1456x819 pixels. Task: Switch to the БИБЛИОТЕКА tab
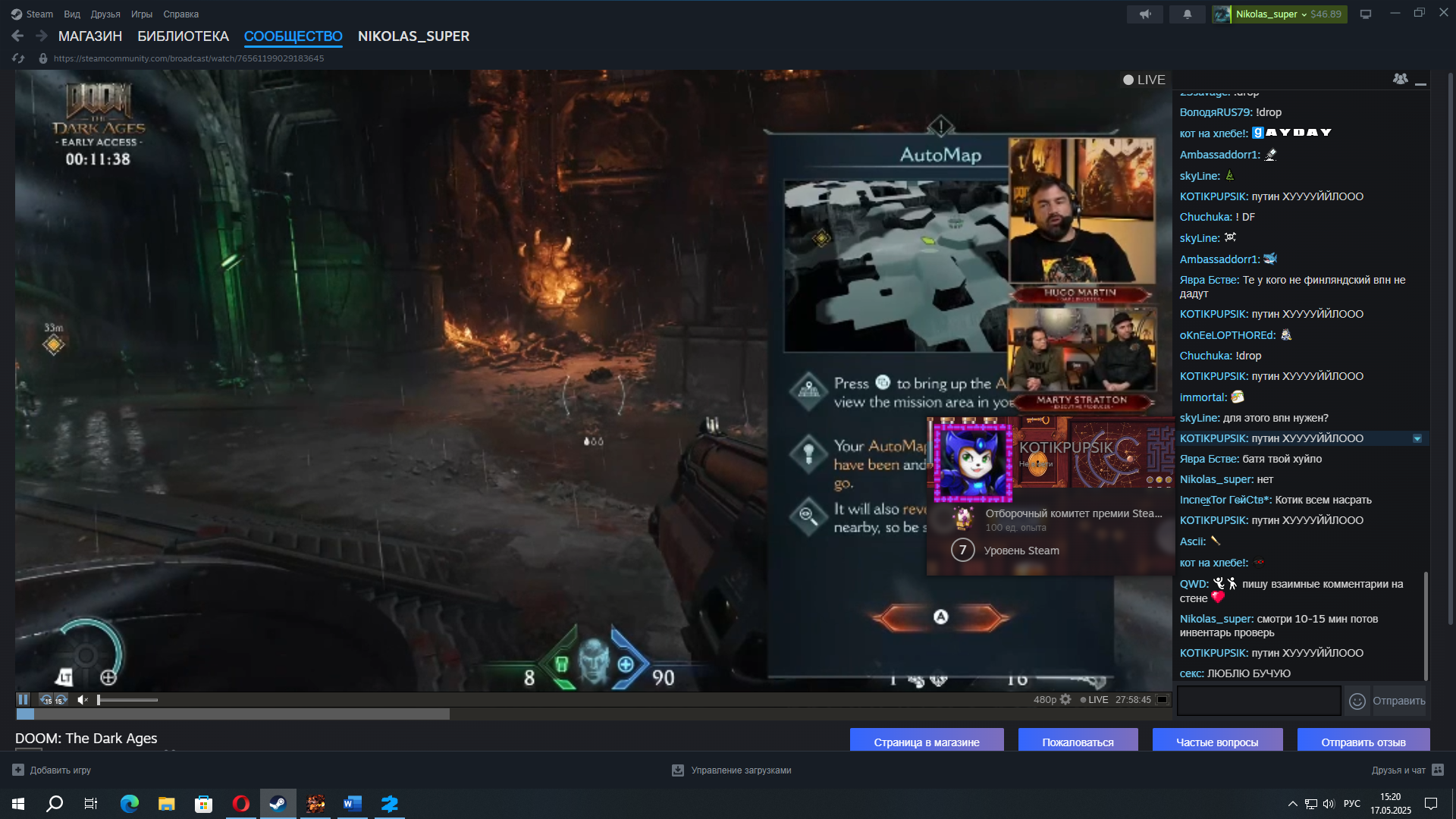(183, 36)
